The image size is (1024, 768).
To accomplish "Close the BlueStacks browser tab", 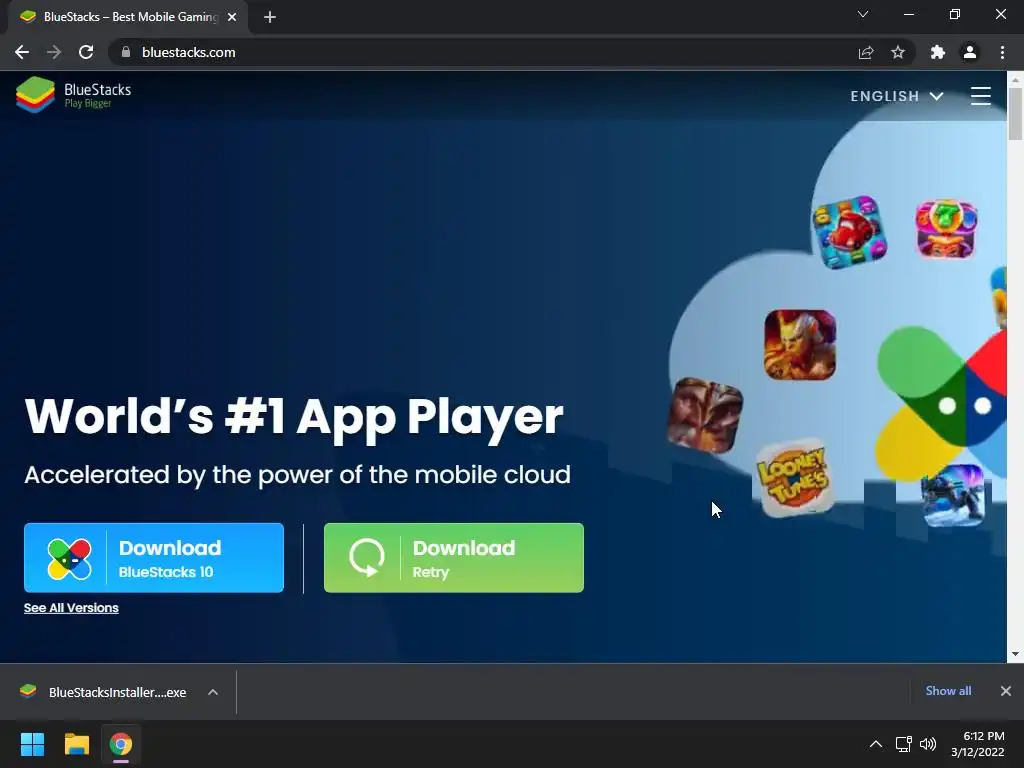I will pos(232,17).
